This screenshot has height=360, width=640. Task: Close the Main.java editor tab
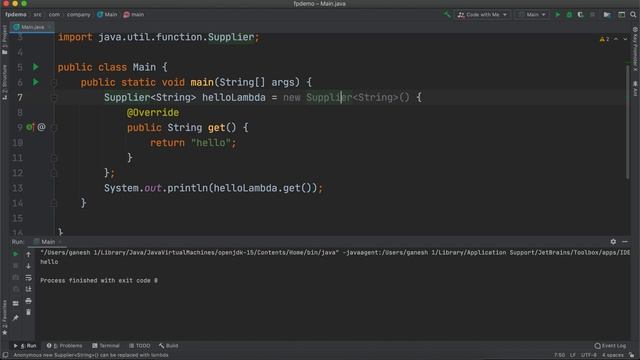coord(49,27)
